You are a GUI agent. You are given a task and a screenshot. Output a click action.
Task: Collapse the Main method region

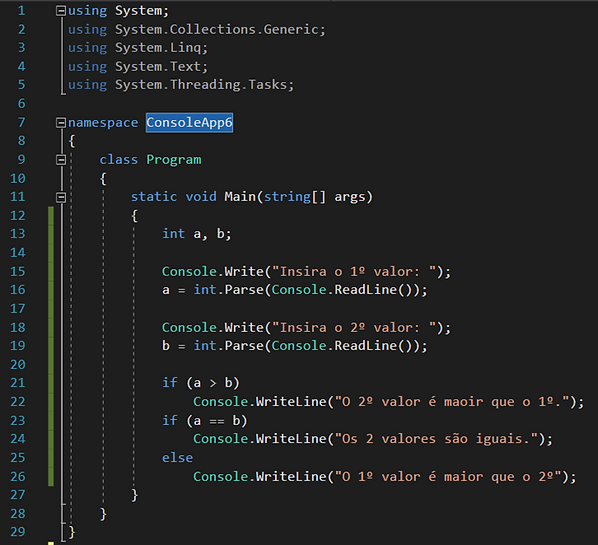pyautogui.click(x=61, y=197)
